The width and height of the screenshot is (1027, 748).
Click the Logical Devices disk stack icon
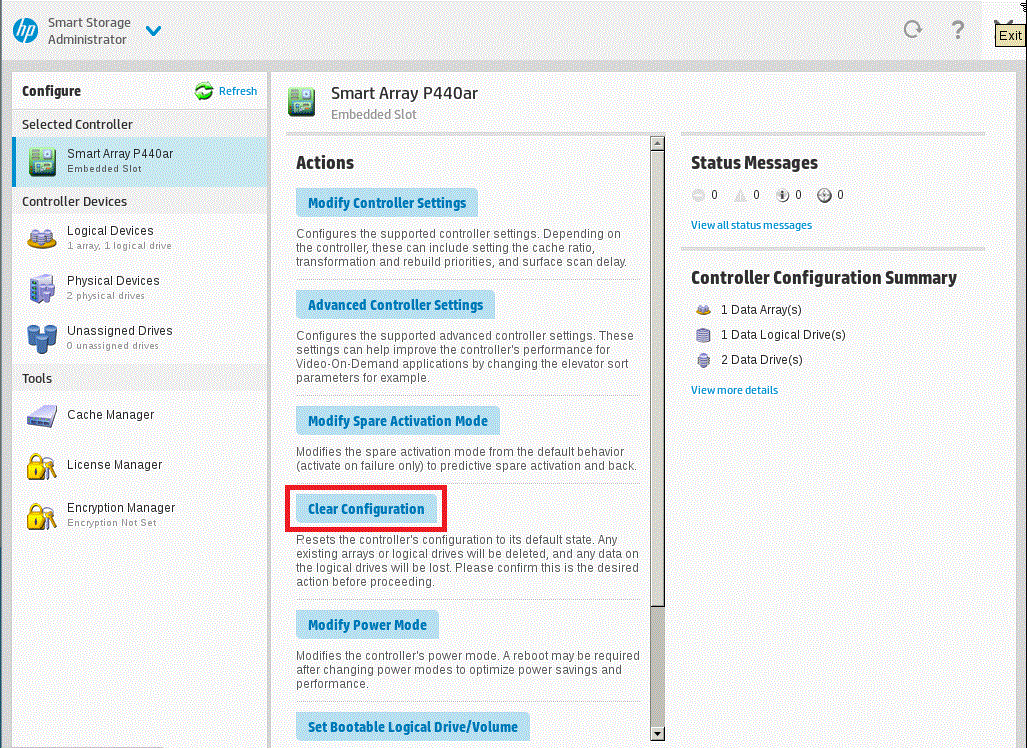pyautogui.click(x=41, y=238)
